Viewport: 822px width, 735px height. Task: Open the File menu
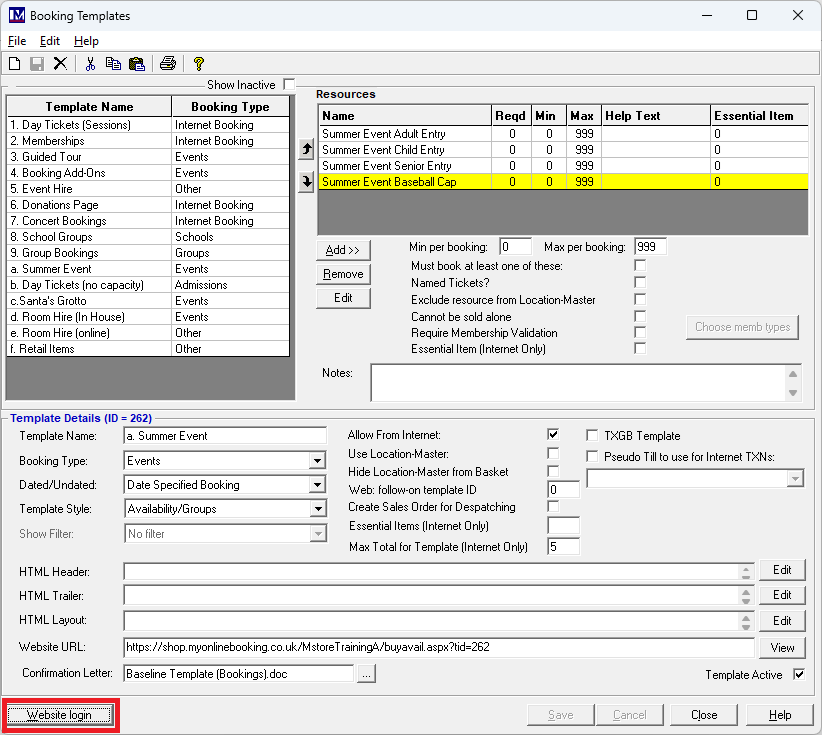coord(17,41)
